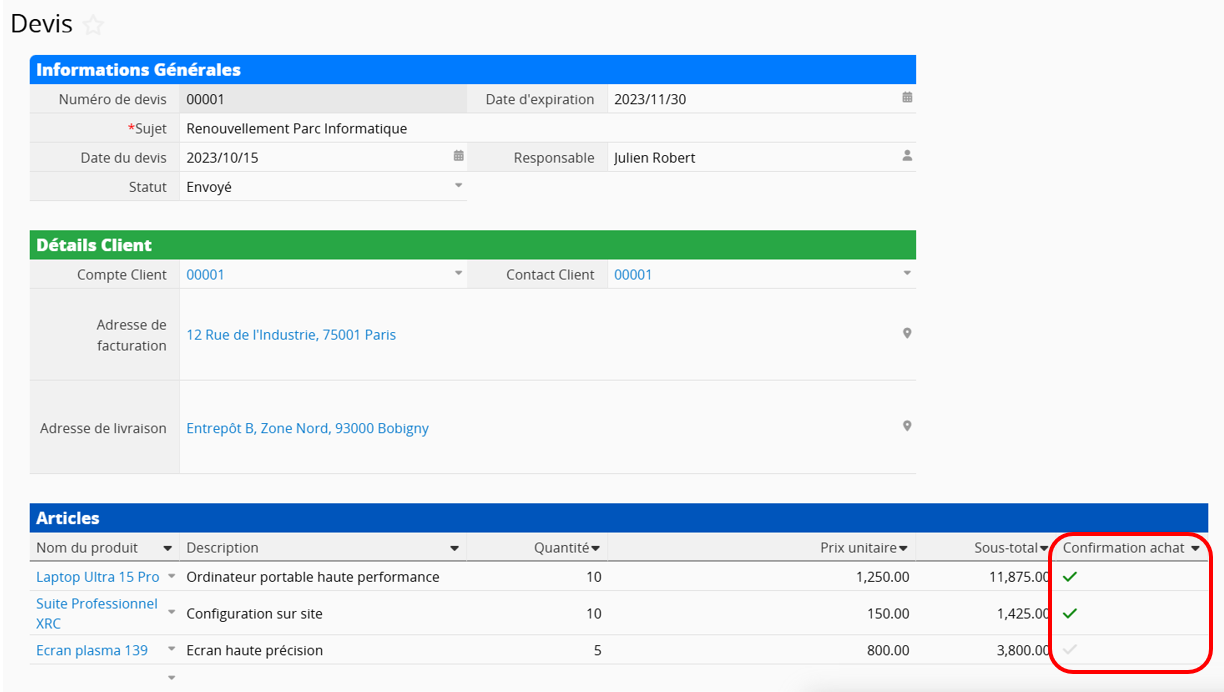
Task: Expand the Compte Client dropdown
Action: [458, 273]
